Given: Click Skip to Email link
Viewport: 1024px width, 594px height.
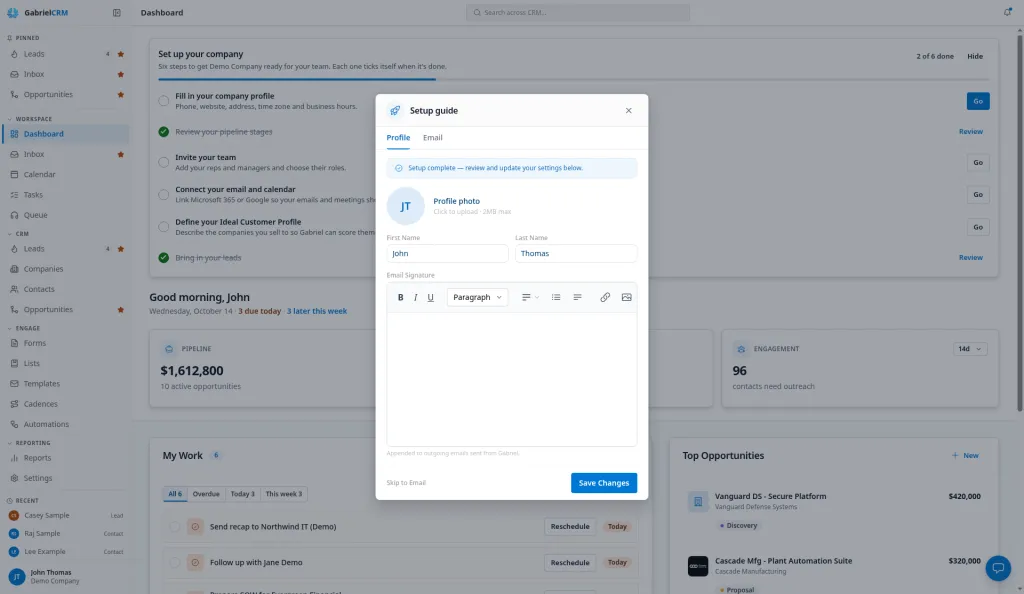Looking at the screenshot, I should [x=406, y=483].
